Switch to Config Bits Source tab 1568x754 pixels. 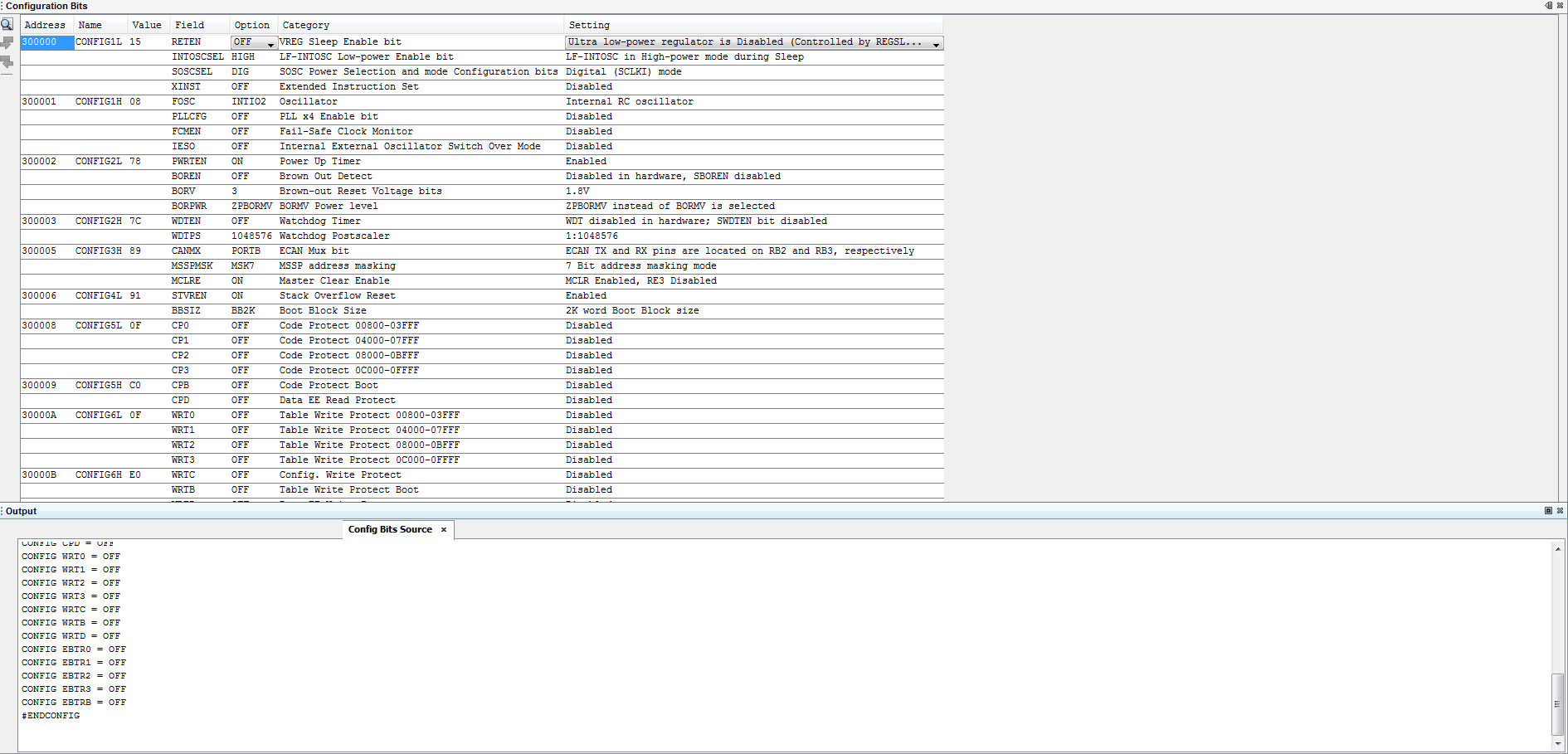pos(390,530)
